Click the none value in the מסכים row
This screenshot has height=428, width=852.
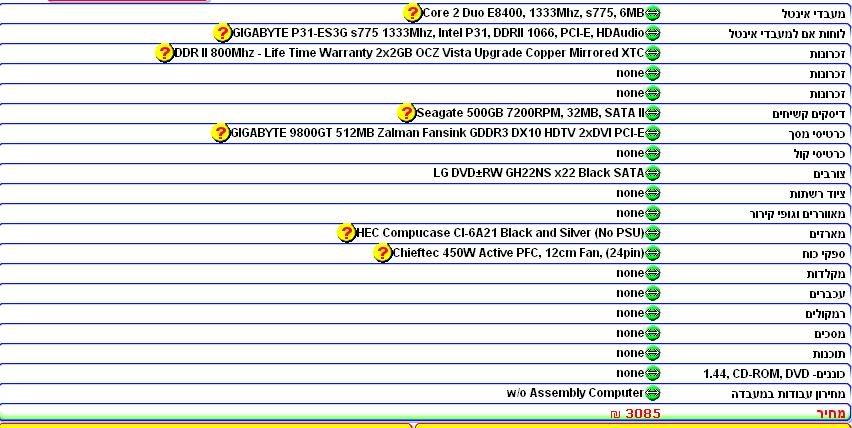click(630, 332)
